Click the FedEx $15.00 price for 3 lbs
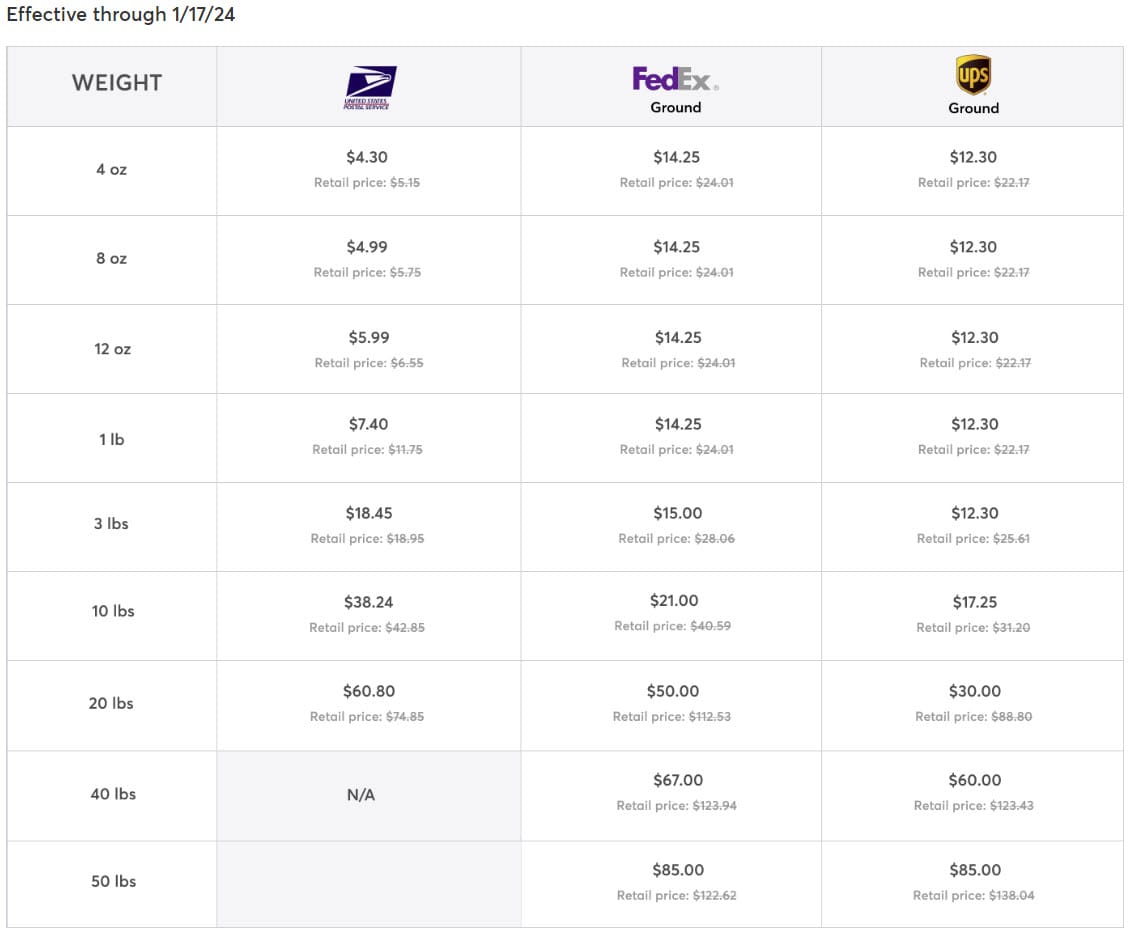This screenshot has width=1128, height=930. click(678, 513)
